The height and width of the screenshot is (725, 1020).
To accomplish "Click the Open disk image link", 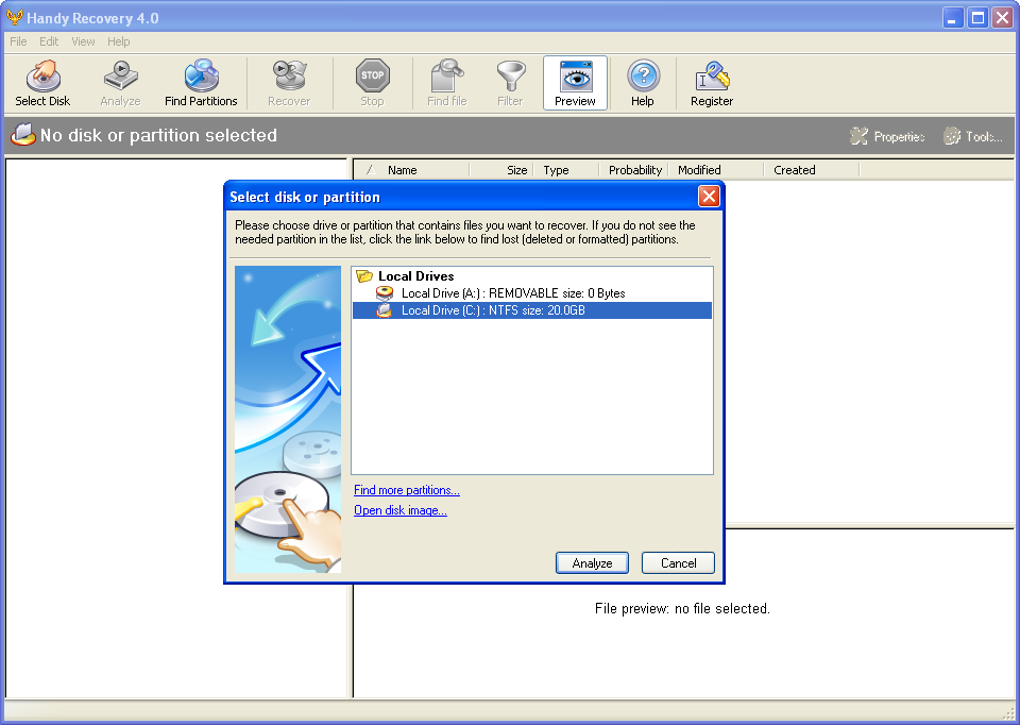I will click(x=400, y=510).
